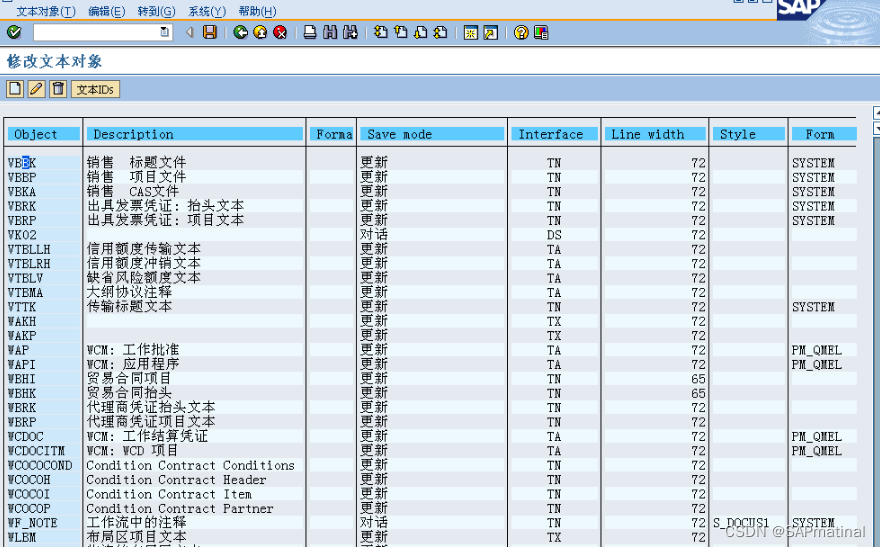
Task: Click the Object column header
Action: (x=44, y=134)
